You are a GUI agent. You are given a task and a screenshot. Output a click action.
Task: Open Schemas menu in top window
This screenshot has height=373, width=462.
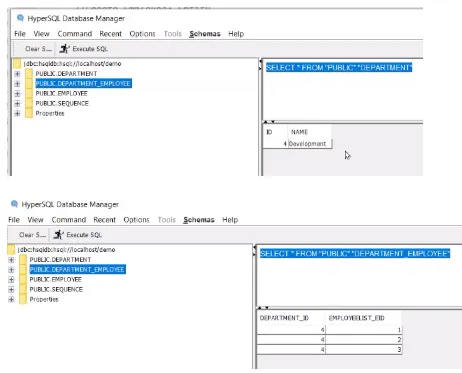(x=205, y=34)
